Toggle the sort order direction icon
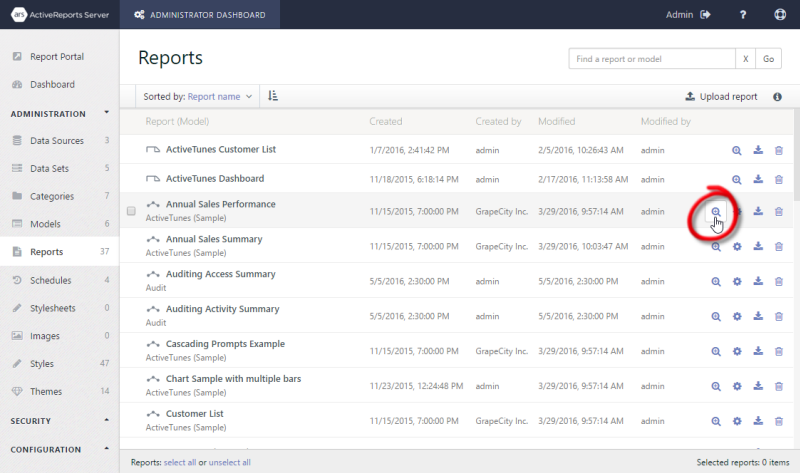 point(273,96)
